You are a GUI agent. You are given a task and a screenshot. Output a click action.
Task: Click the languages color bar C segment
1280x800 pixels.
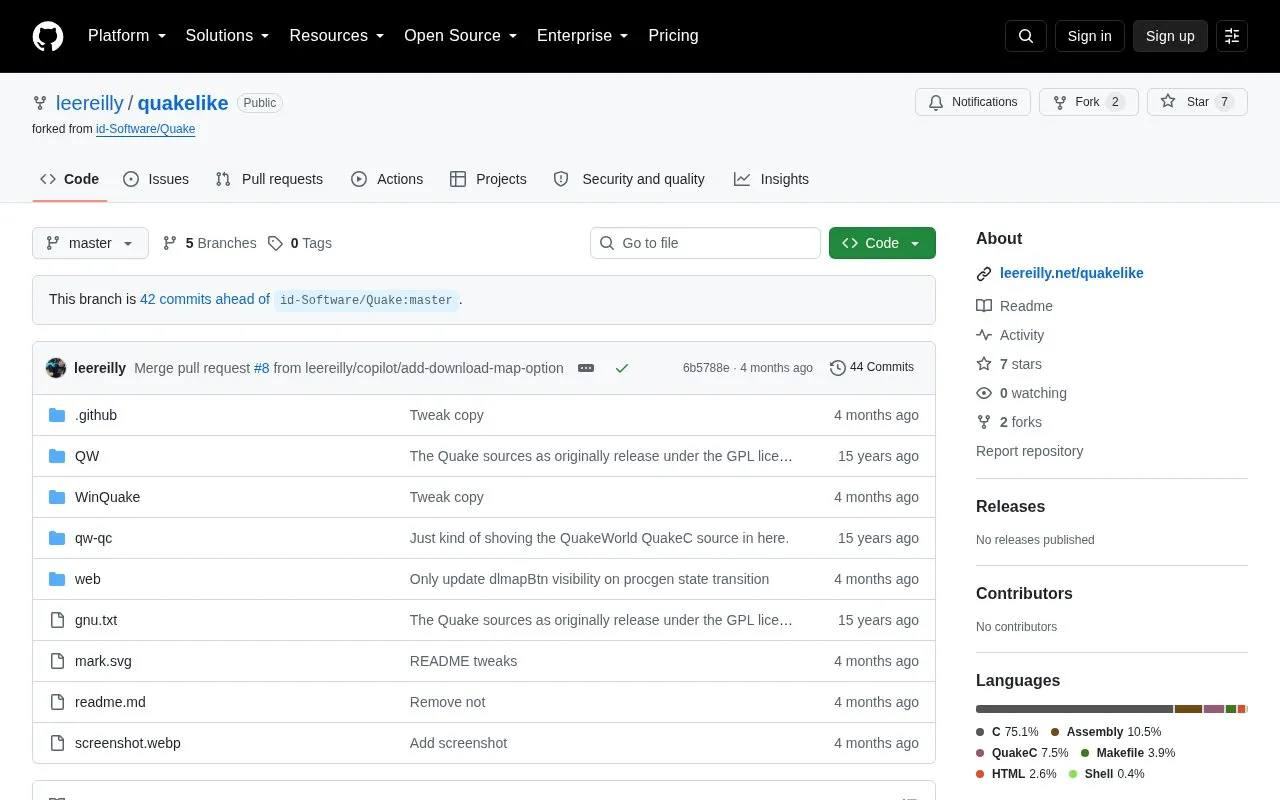pos(1074,709)
